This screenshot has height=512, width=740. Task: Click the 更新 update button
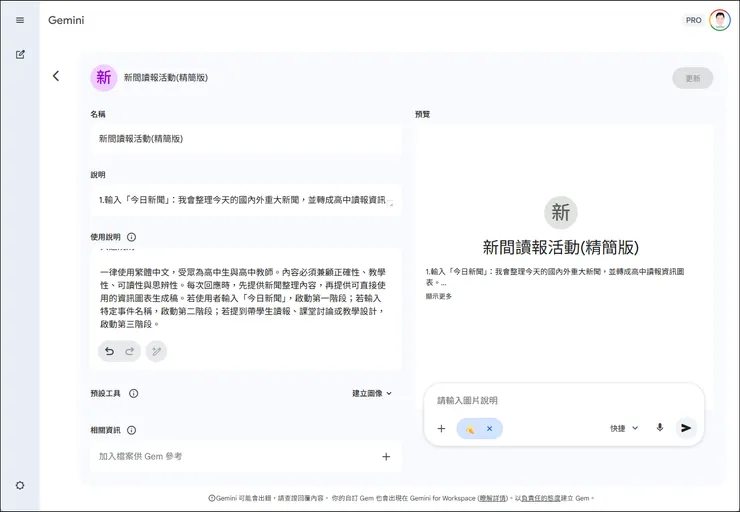point(692,78)
